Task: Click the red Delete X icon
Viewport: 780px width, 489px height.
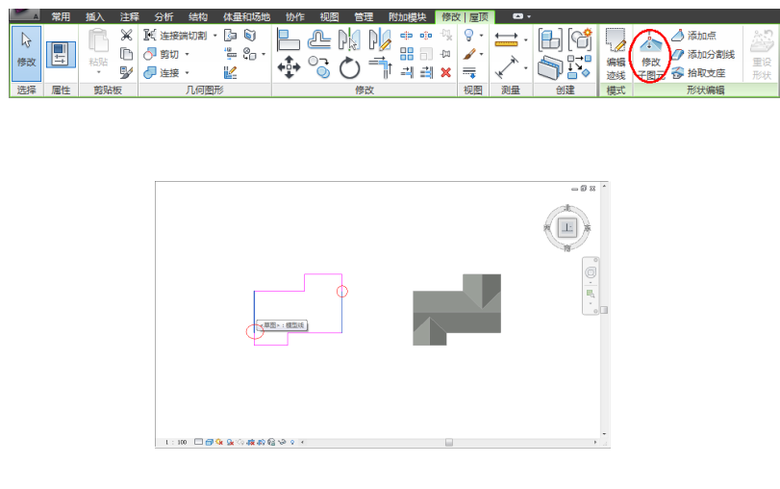Action: (x=445, y=72)
